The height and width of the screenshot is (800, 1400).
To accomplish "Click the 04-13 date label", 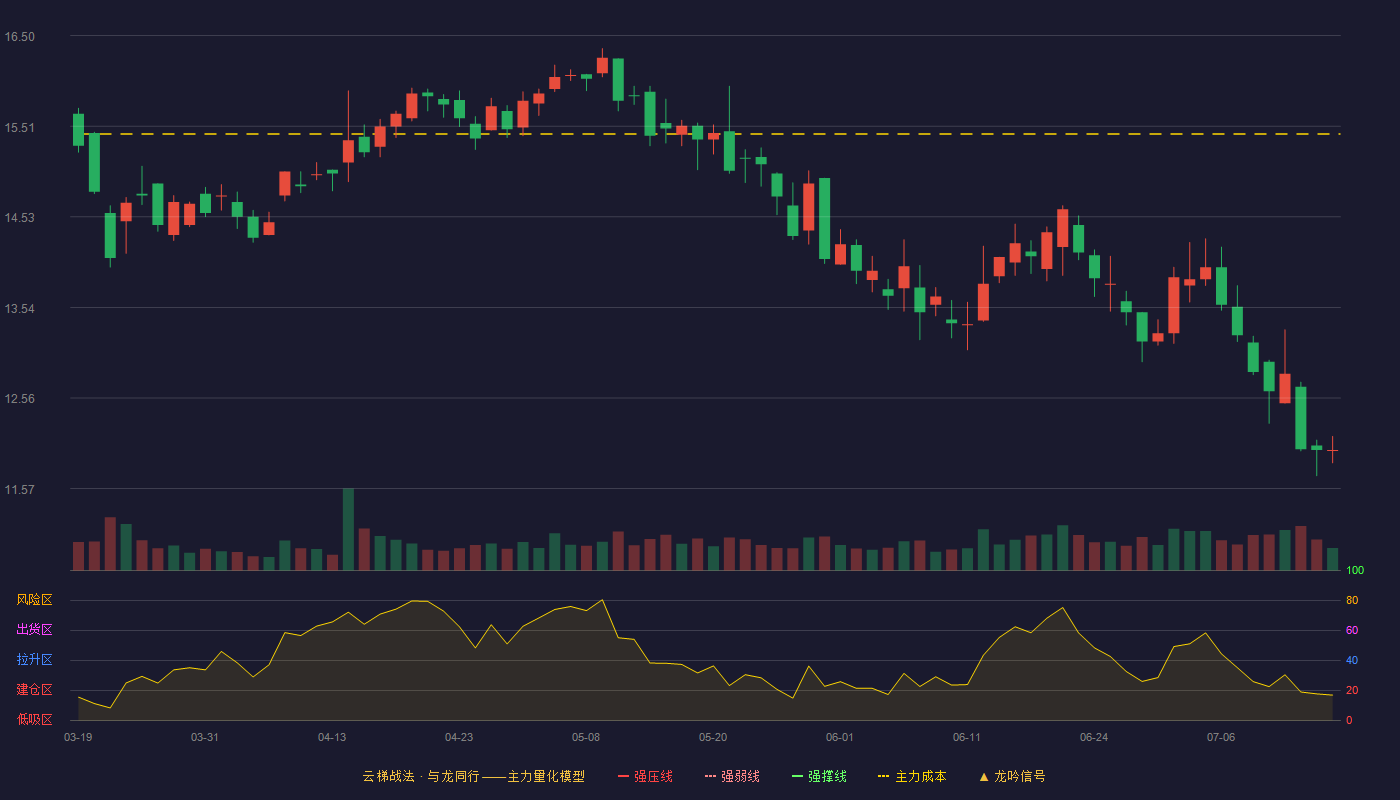I will click(332, 737).
